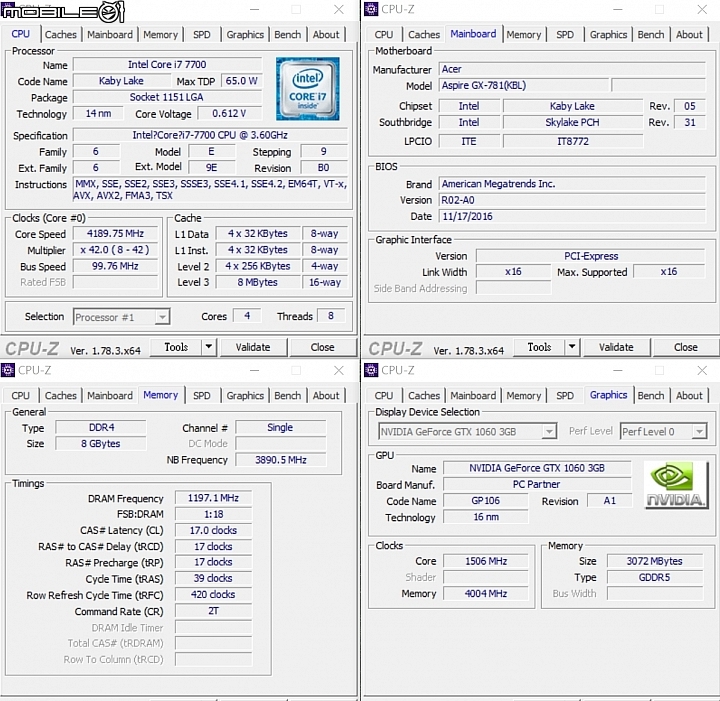Click GPU memory type GDDR5
This screenshot has height=701, width=720.
(655, 577)
